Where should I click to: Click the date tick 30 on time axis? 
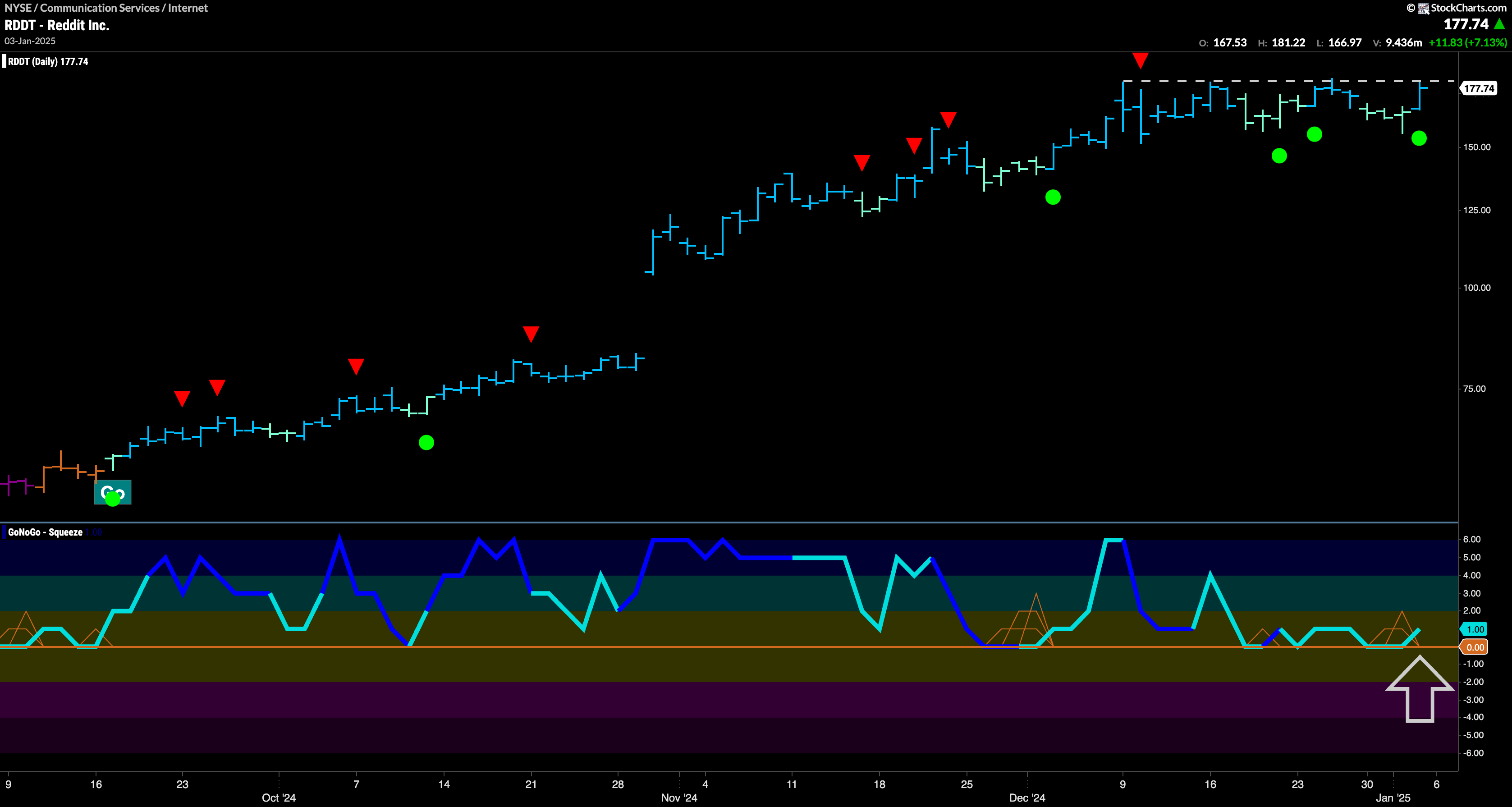click(1367, 784)
